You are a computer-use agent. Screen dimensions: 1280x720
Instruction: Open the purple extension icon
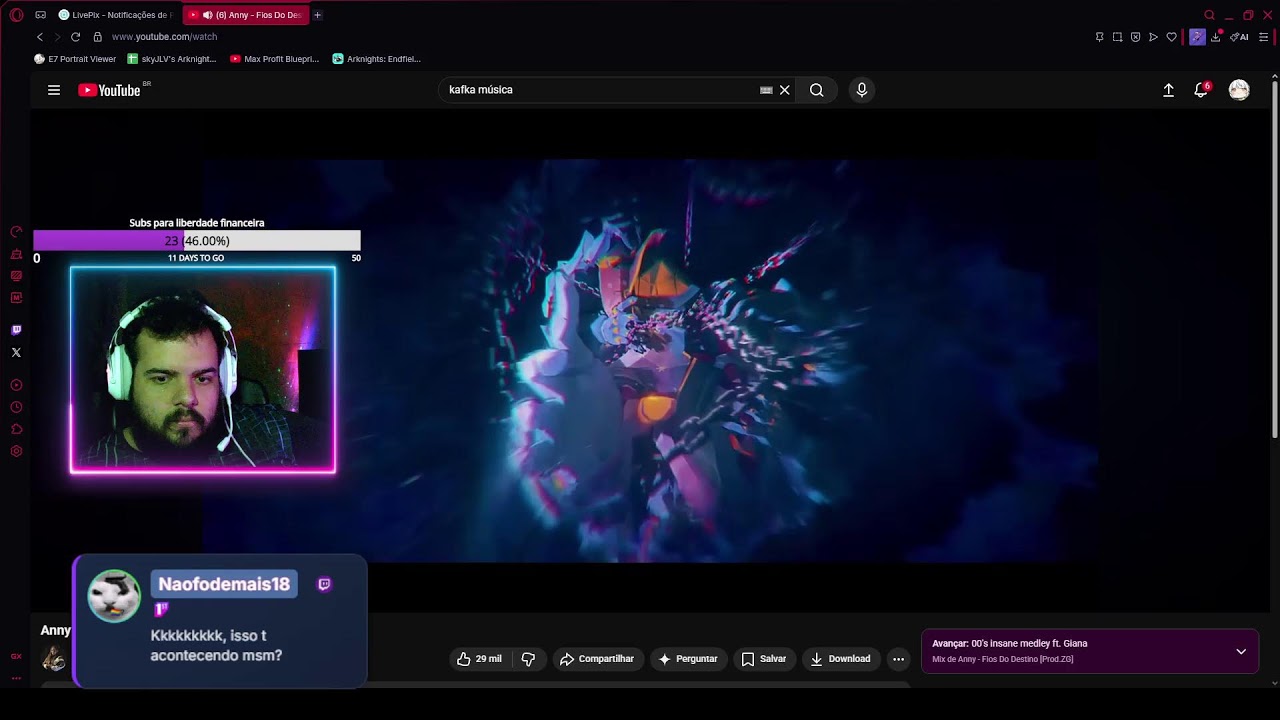pos(1197,37)
